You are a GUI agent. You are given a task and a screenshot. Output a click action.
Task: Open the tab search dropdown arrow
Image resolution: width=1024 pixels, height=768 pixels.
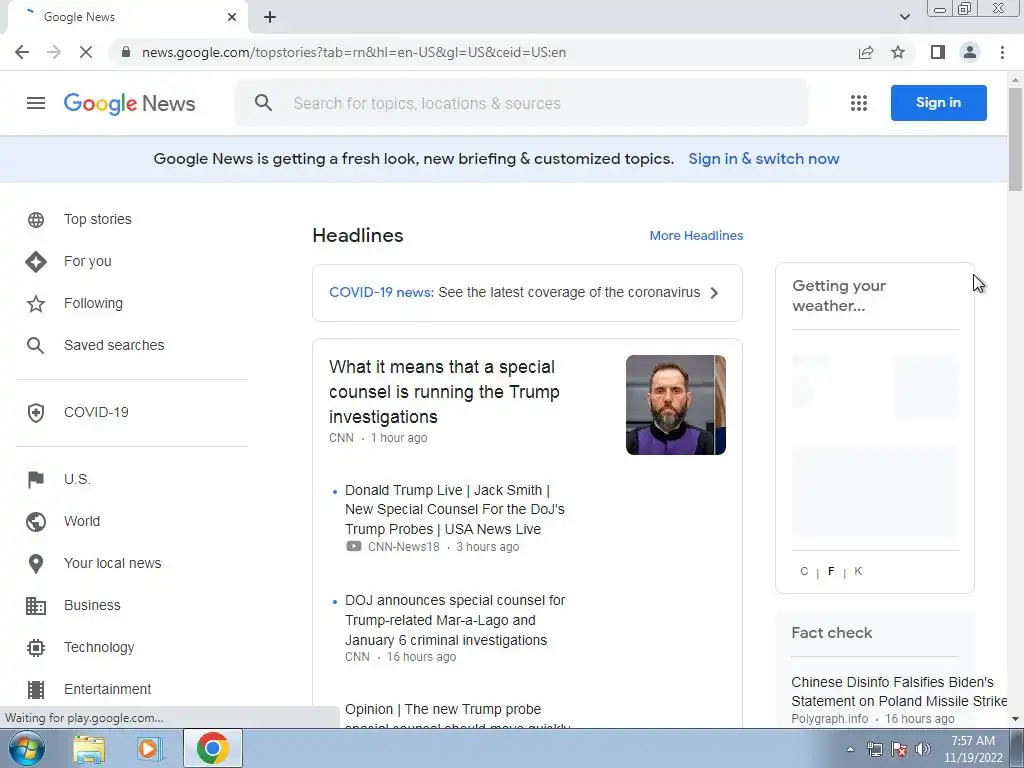[904, 17]
